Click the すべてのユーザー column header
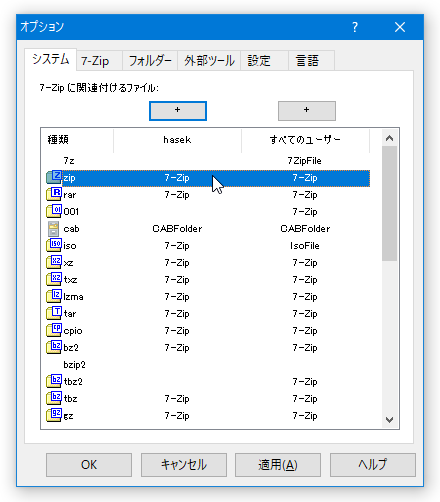440x502 pixels. 305,140
